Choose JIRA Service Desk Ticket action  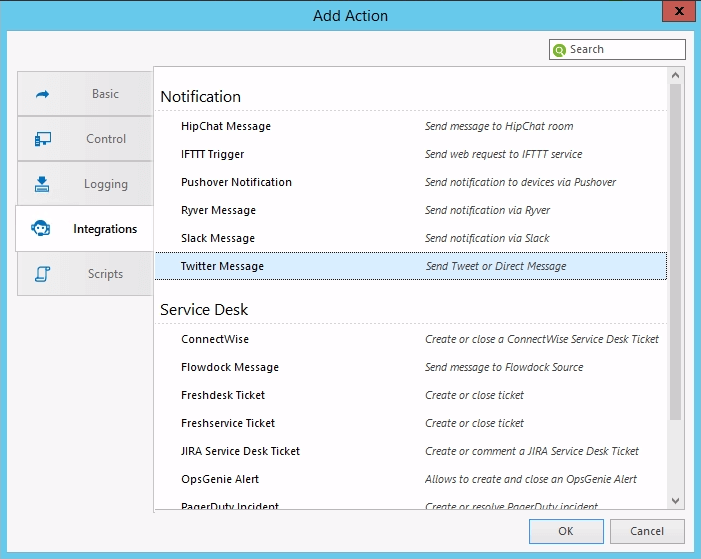(240, 451)
